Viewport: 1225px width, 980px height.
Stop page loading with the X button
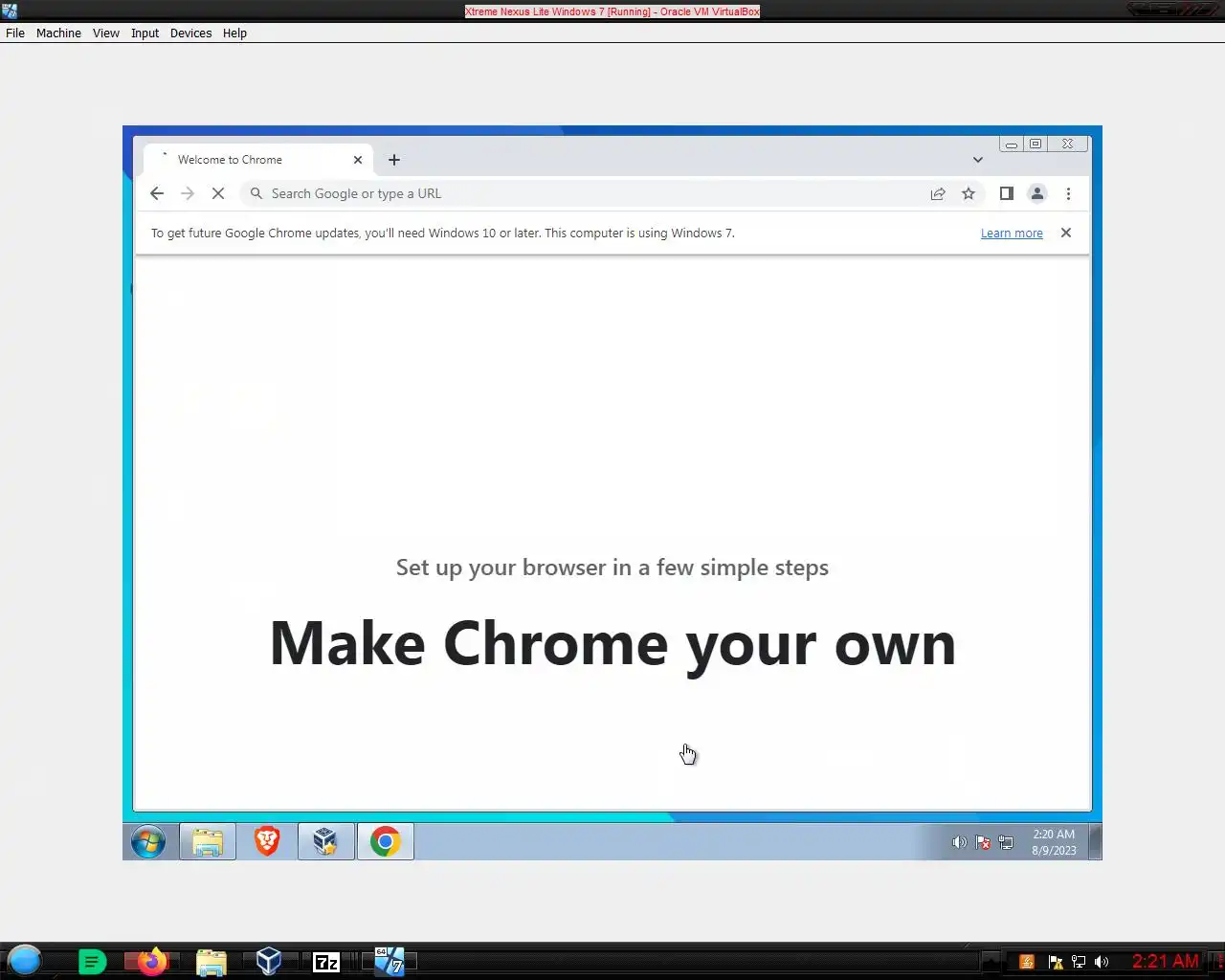click(x=218, y=193)
